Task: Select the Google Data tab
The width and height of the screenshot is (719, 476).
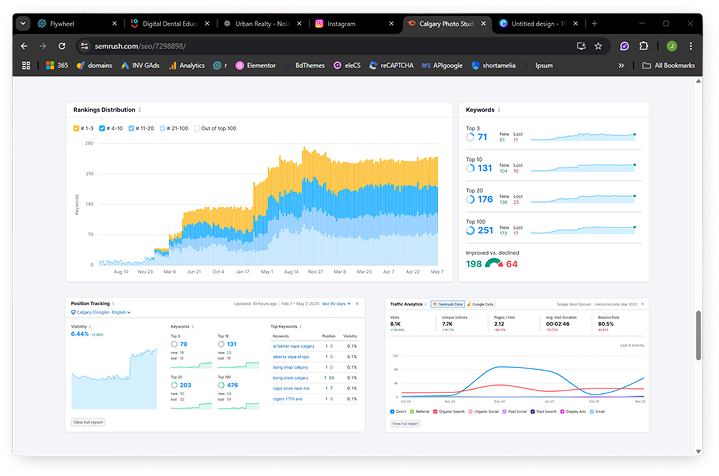Action: point(480,304)
